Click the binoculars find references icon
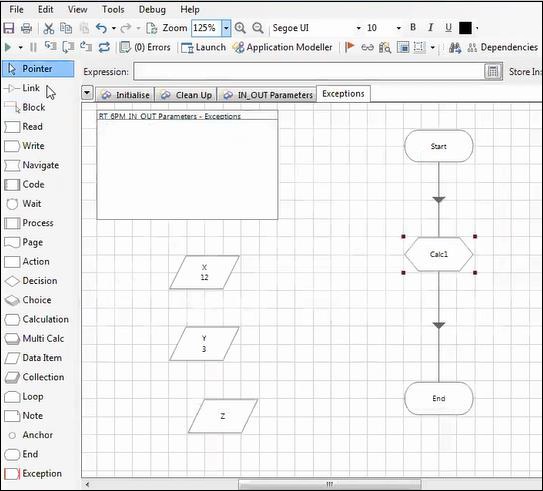 coord(455,47)
